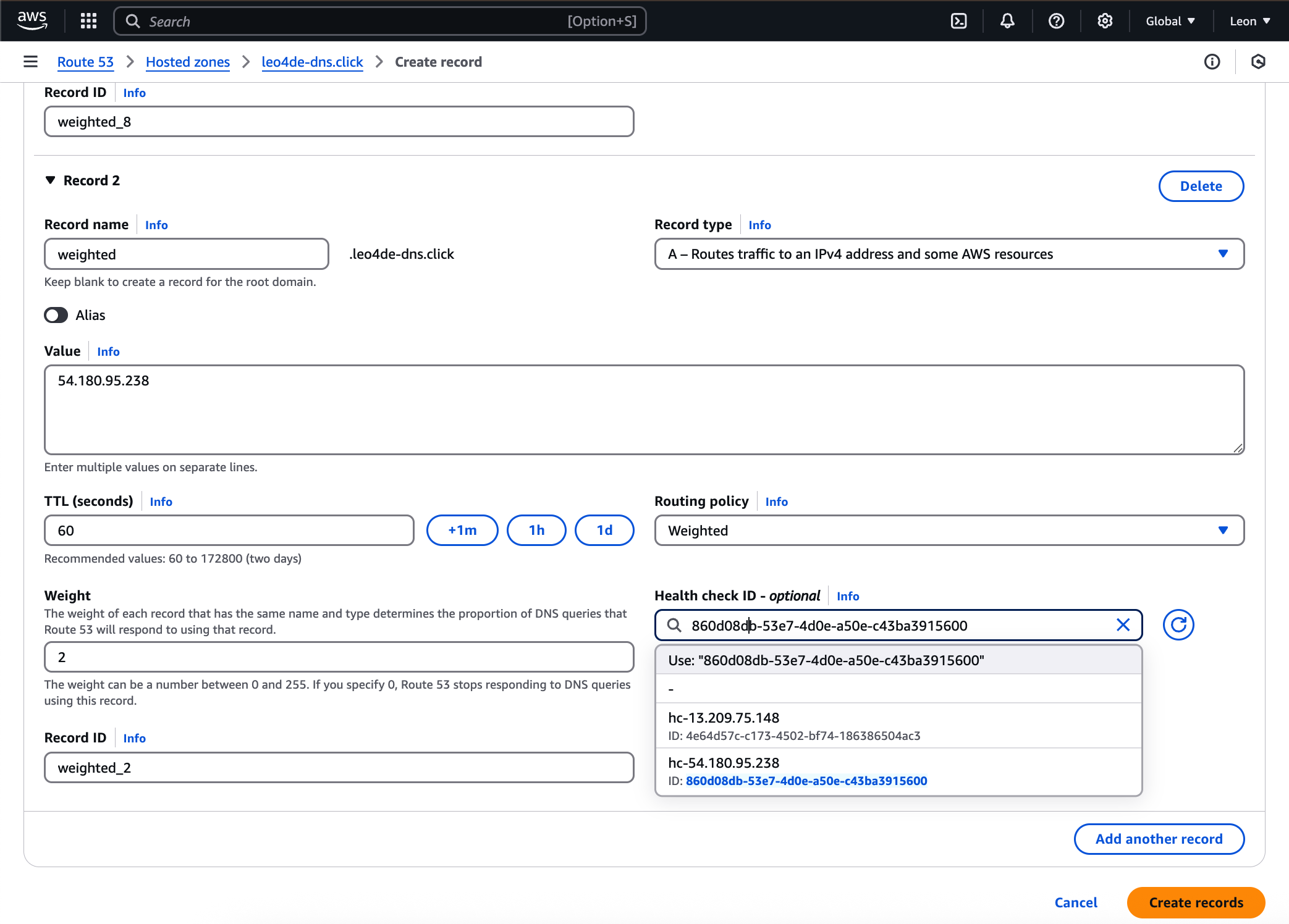Open the Routing policy dropdown
Viewport: 1289px width, 924px height.
tap(949, 531)
